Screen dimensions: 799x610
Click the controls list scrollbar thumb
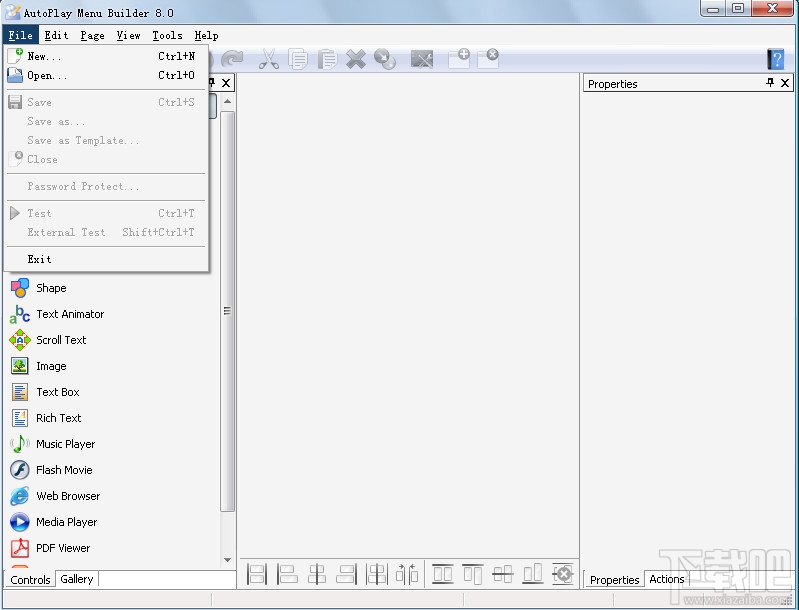point(227,311)
